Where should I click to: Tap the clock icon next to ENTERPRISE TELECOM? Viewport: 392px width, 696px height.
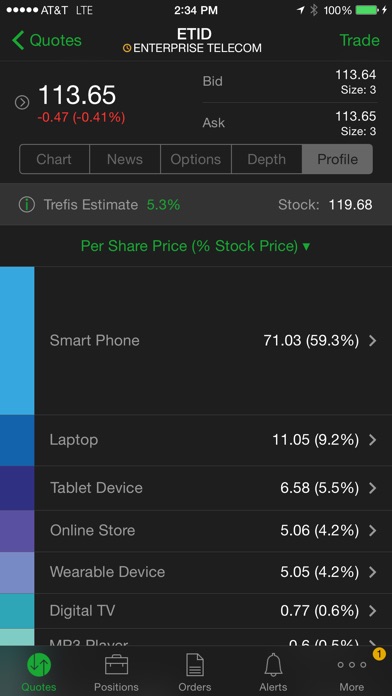click(127, 48)
